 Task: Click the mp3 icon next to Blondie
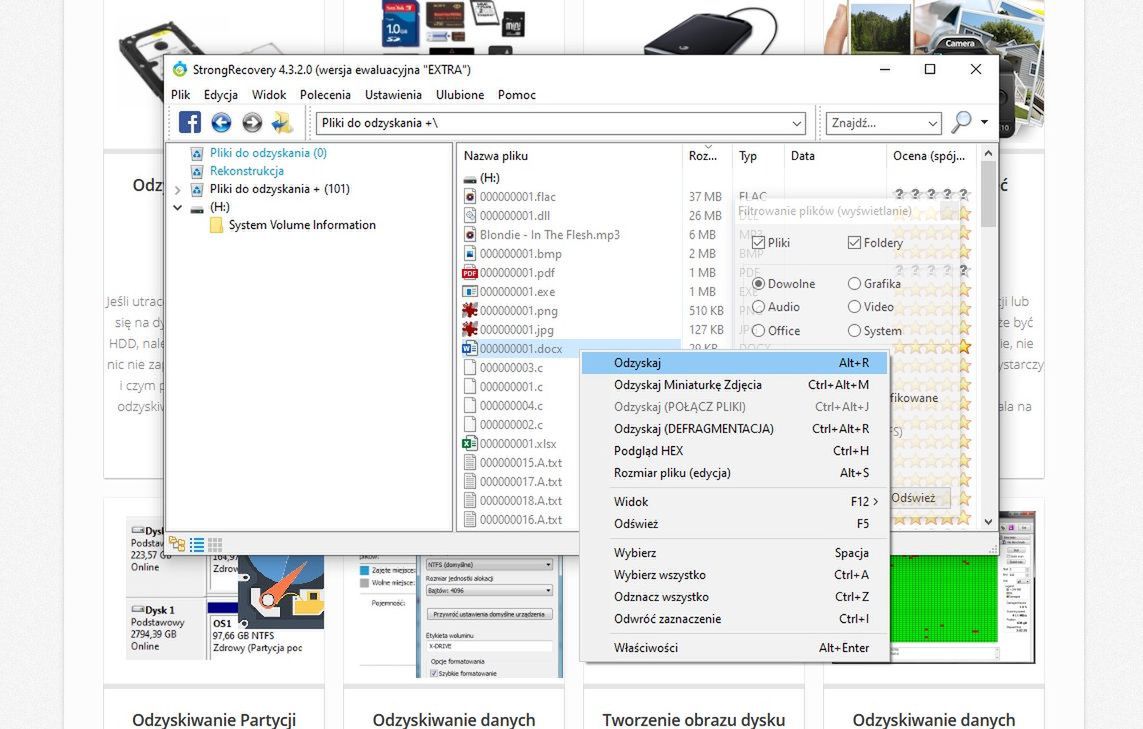point(470,235)
